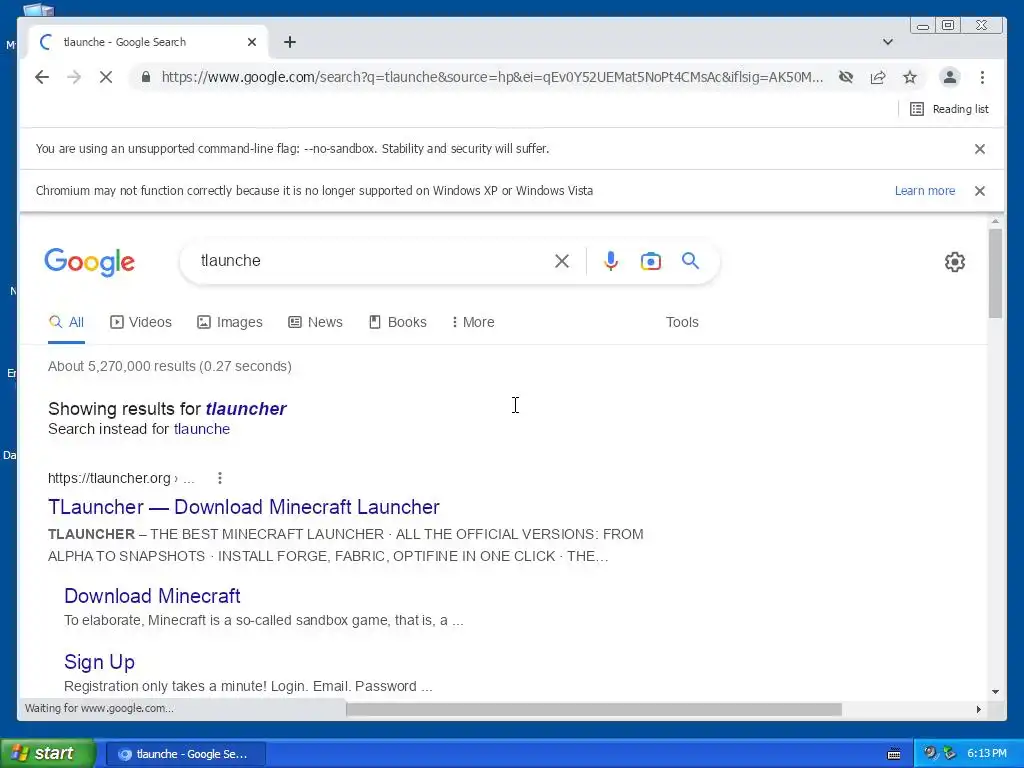Dismiss the Windows XP unsupported warning
Image resolution: width=1024 pixels, height=768 pixels.
tap(980, 191)
